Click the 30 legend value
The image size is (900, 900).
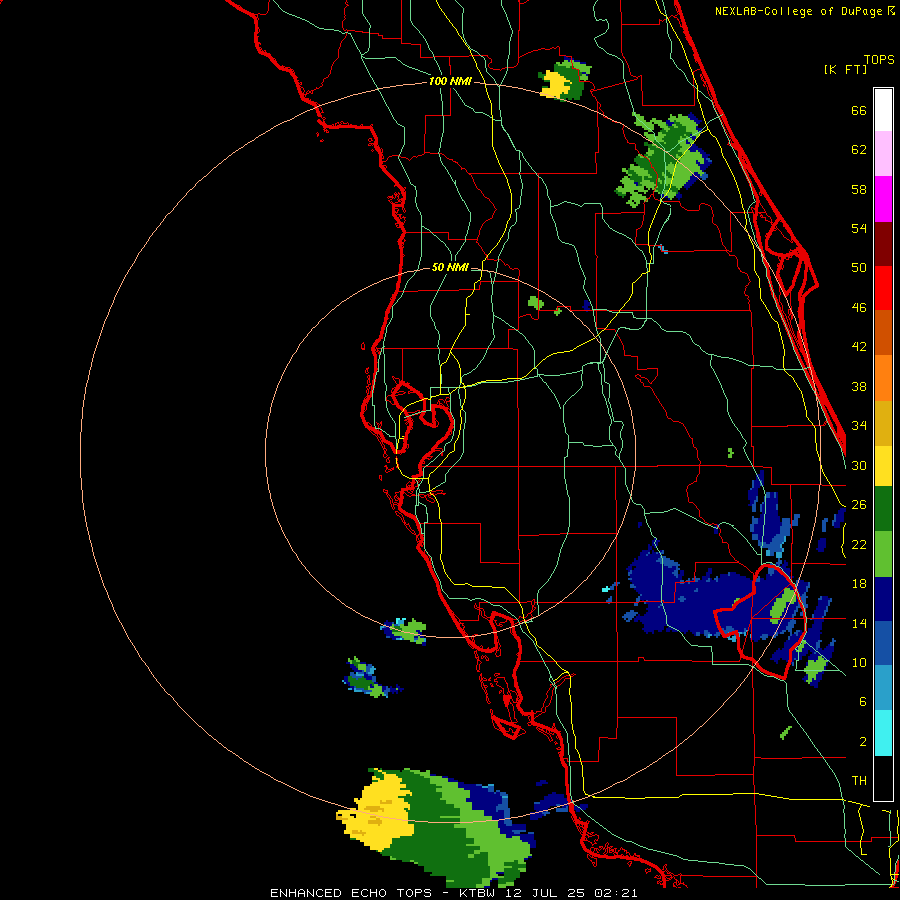pyautogui.click(x=859, y=465)
